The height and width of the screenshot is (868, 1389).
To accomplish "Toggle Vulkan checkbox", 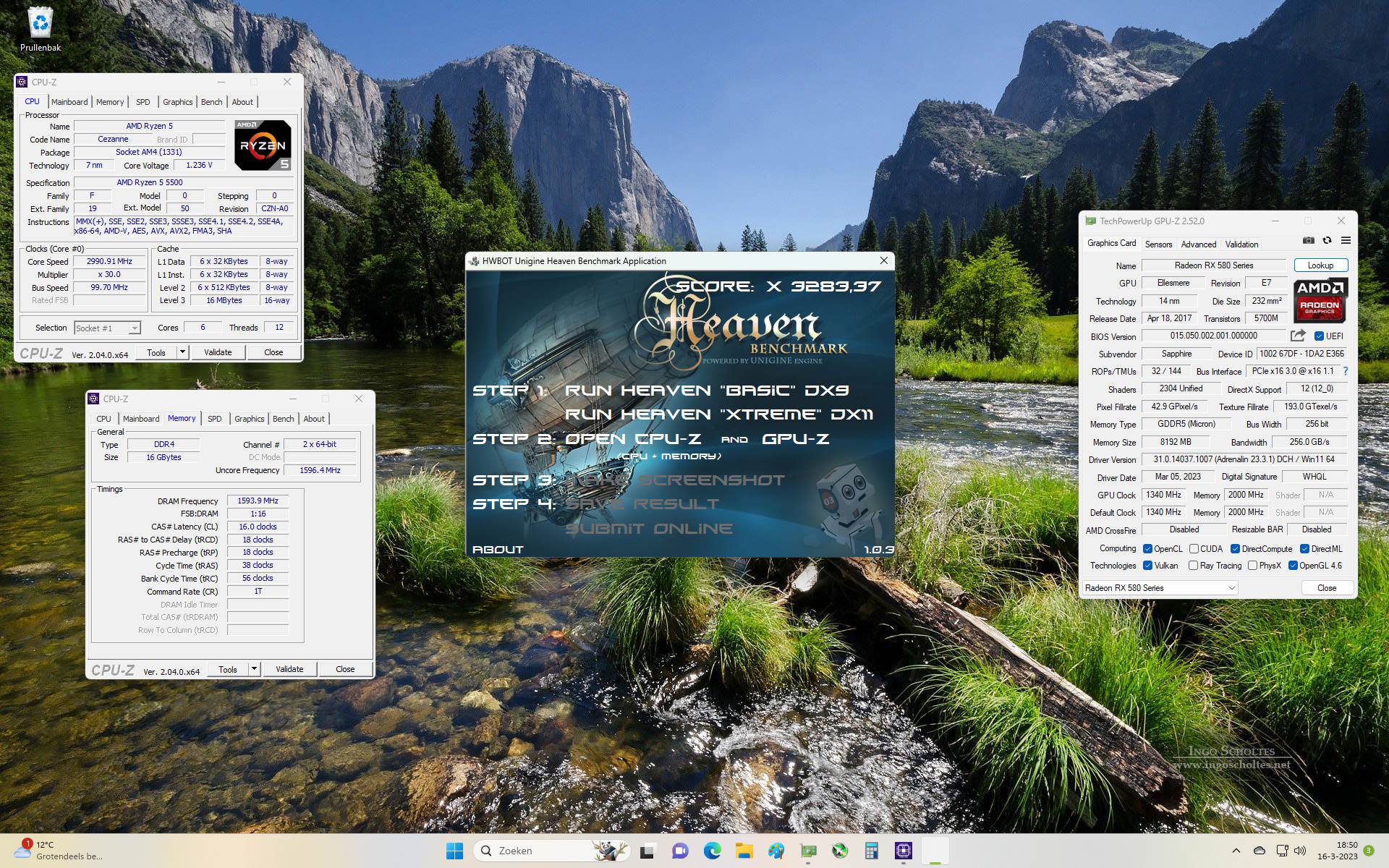I will (x=1147, y=566).
